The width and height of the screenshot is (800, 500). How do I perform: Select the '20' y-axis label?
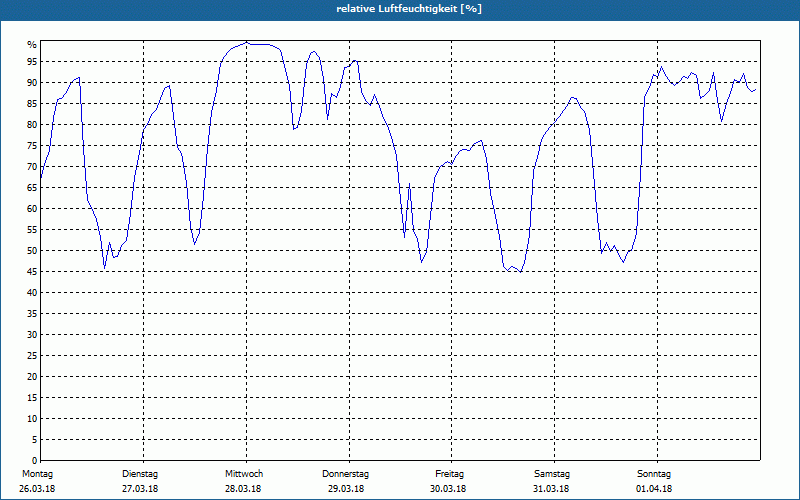(32, 377)
